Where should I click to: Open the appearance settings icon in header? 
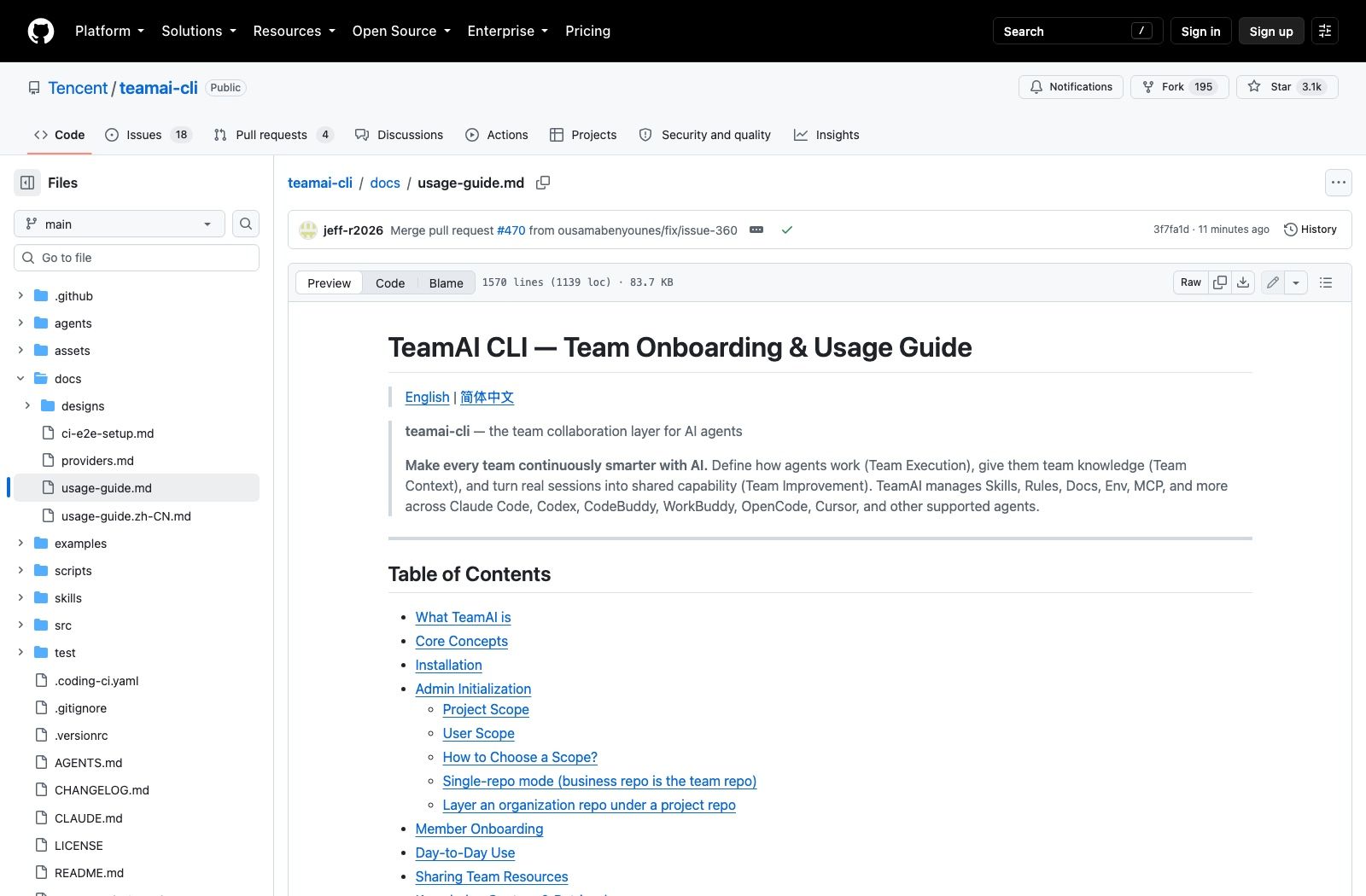coord(1325,31)
